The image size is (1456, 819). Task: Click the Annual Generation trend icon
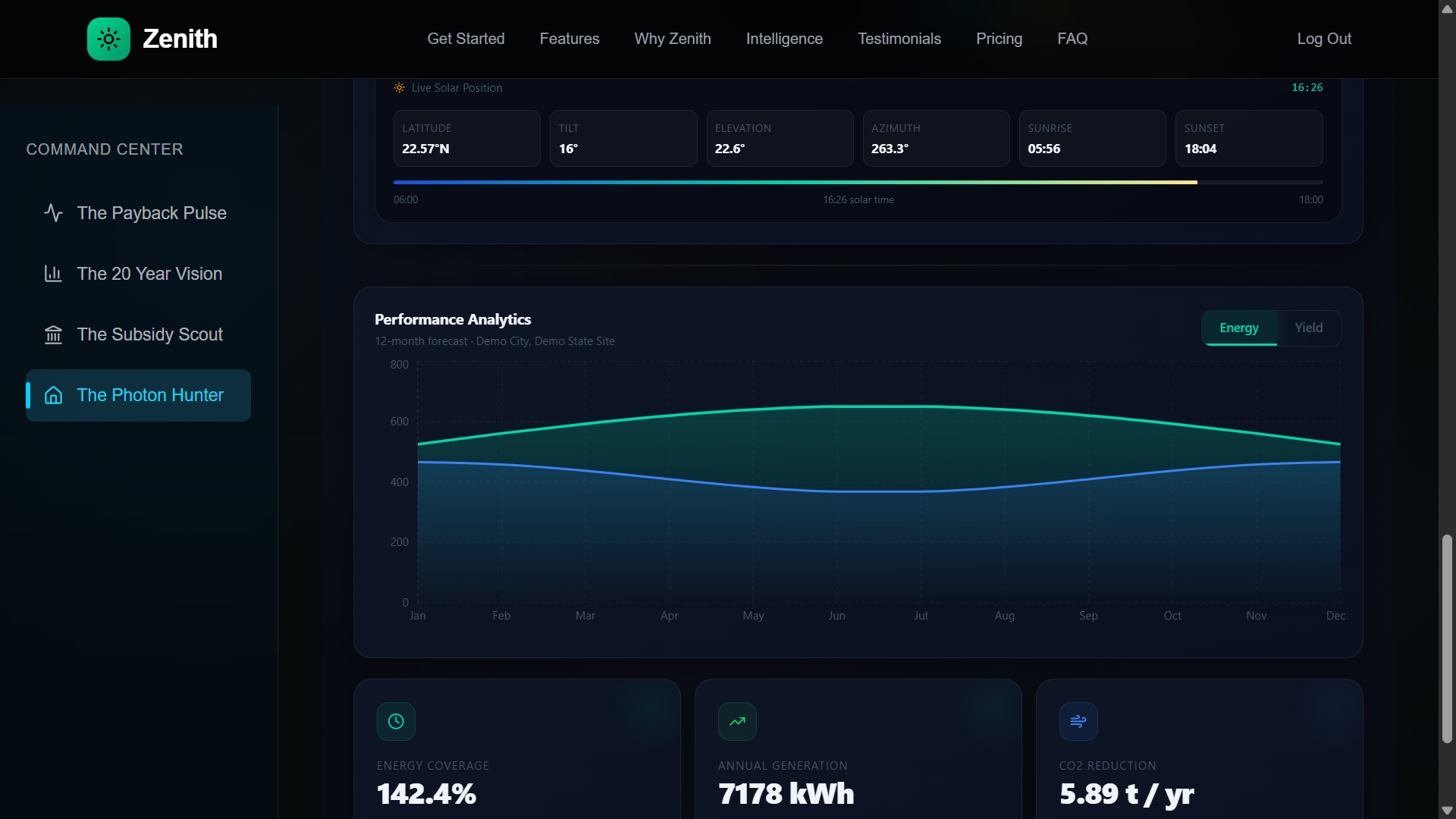(737, 721)
